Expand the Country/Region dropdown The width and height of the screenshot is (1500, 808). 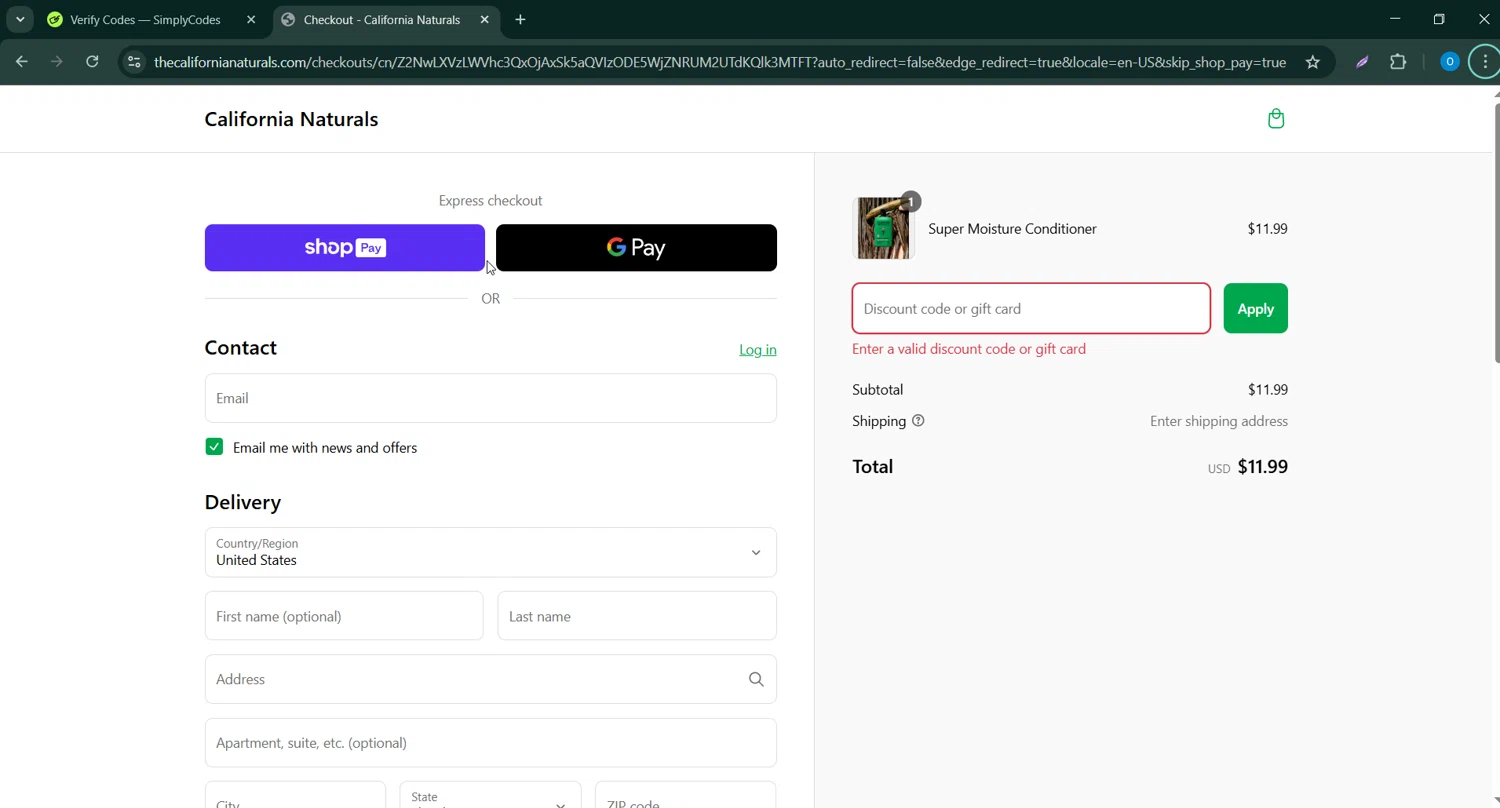pyautogui.click(x=491, y=552)
